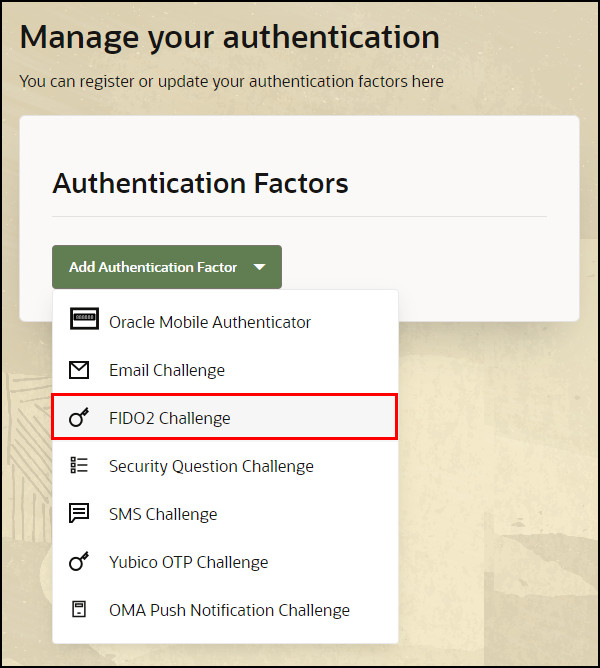Open the Add Authentication Factor dropdown
Image resolution: width=600 pixels, height=668 pixels.
point(167,267)
